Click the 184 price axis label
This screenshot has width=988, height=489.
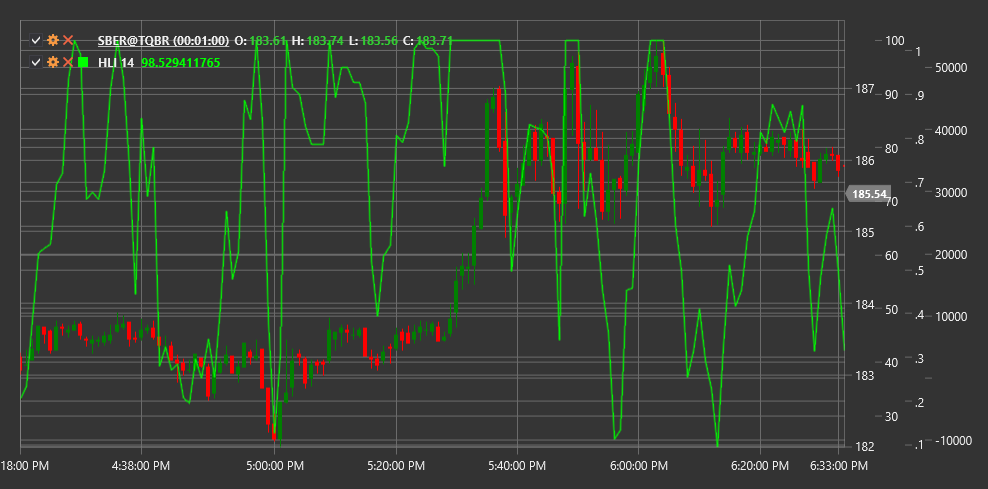(864, 304)
